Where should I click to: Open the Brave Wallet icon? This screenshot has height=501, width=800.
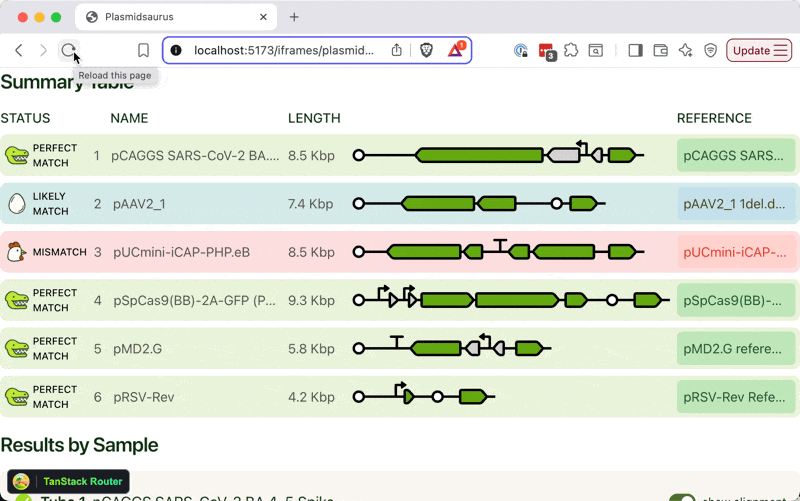pos(660,50)
